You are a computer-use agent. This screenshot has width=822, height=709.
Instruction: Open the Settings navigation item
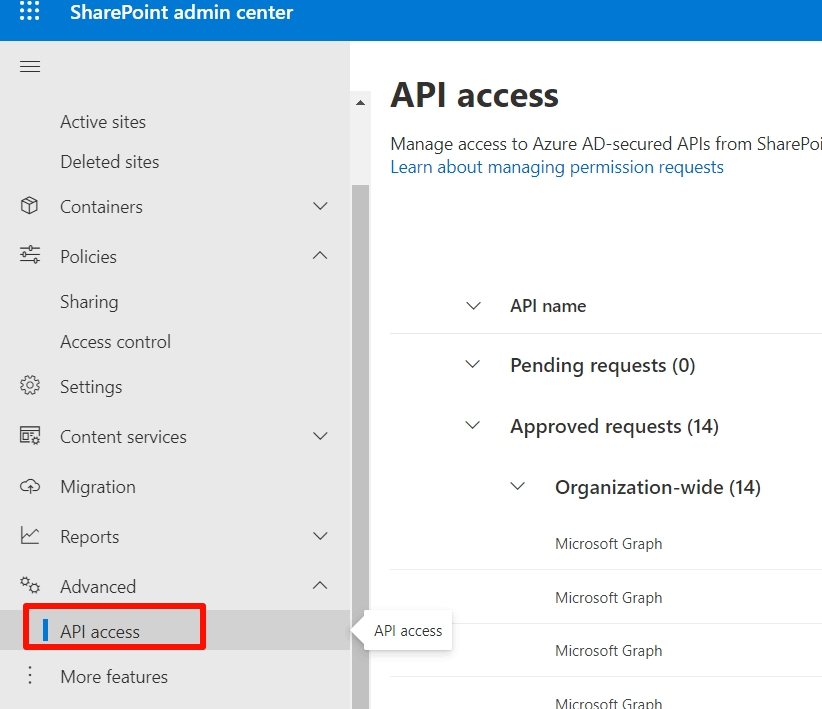coord(91,387)
